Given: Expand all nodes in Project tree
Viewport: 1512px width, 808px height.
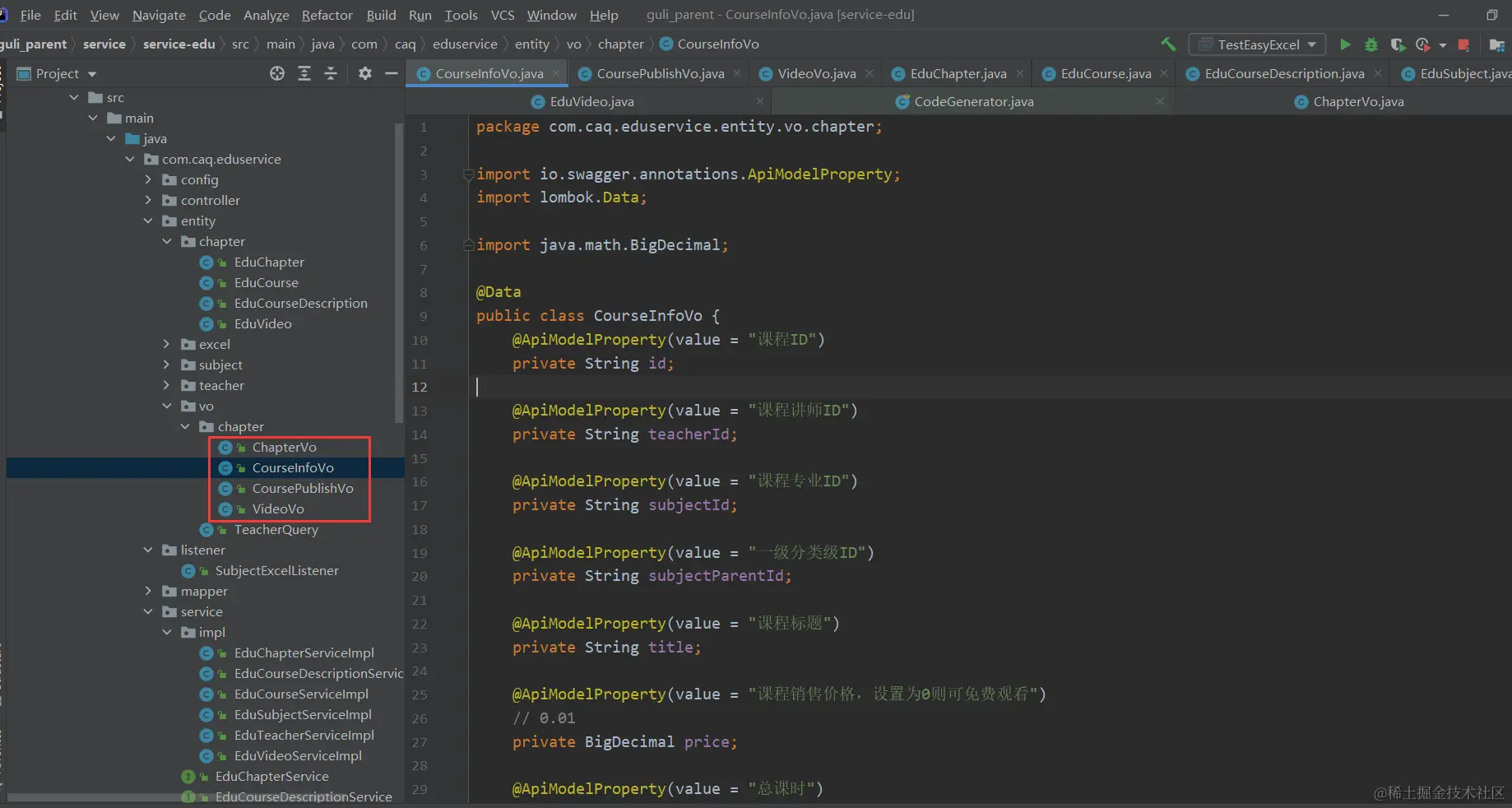Looking at the screenshot, I should click(304, 73).
